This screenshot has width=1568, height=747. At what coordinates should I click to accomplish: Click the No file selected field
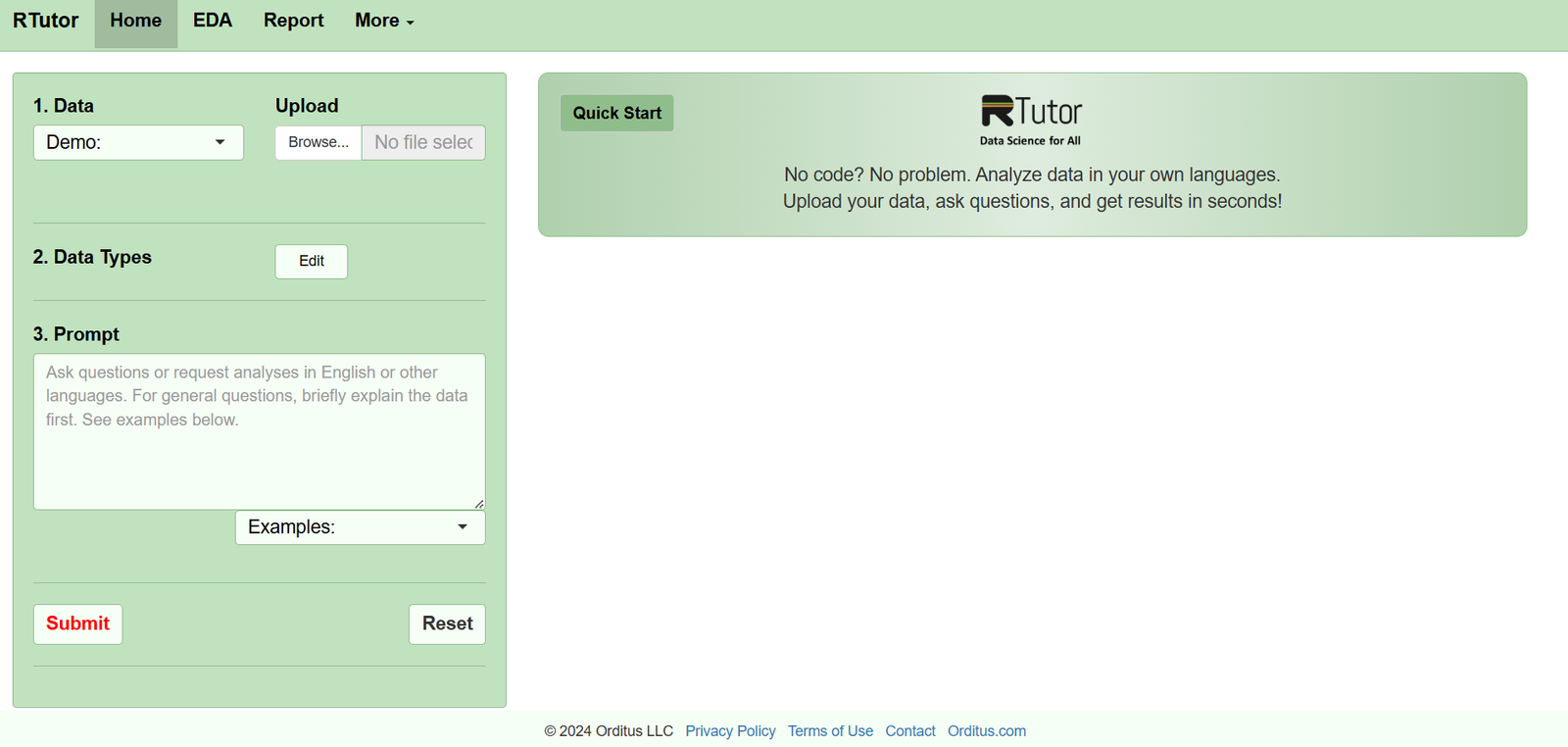(x=423, y=143)
